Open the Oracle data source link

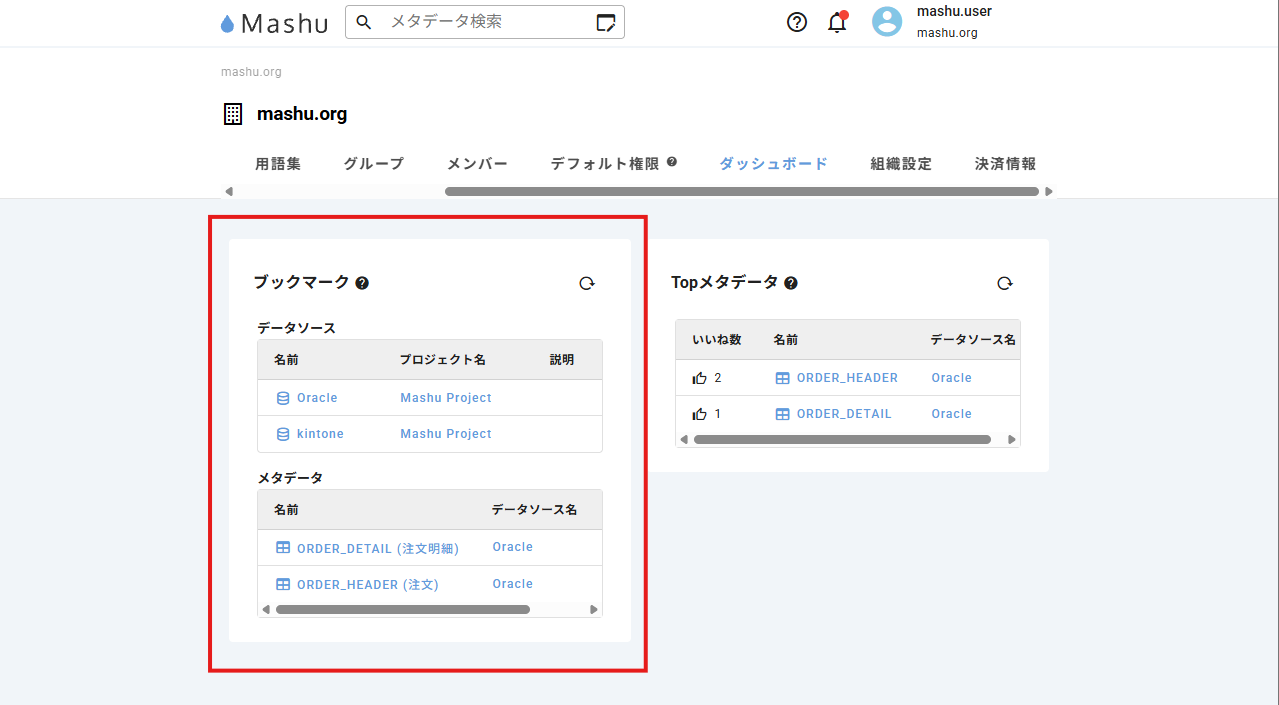pyautogui.click(x=317, y=398)
